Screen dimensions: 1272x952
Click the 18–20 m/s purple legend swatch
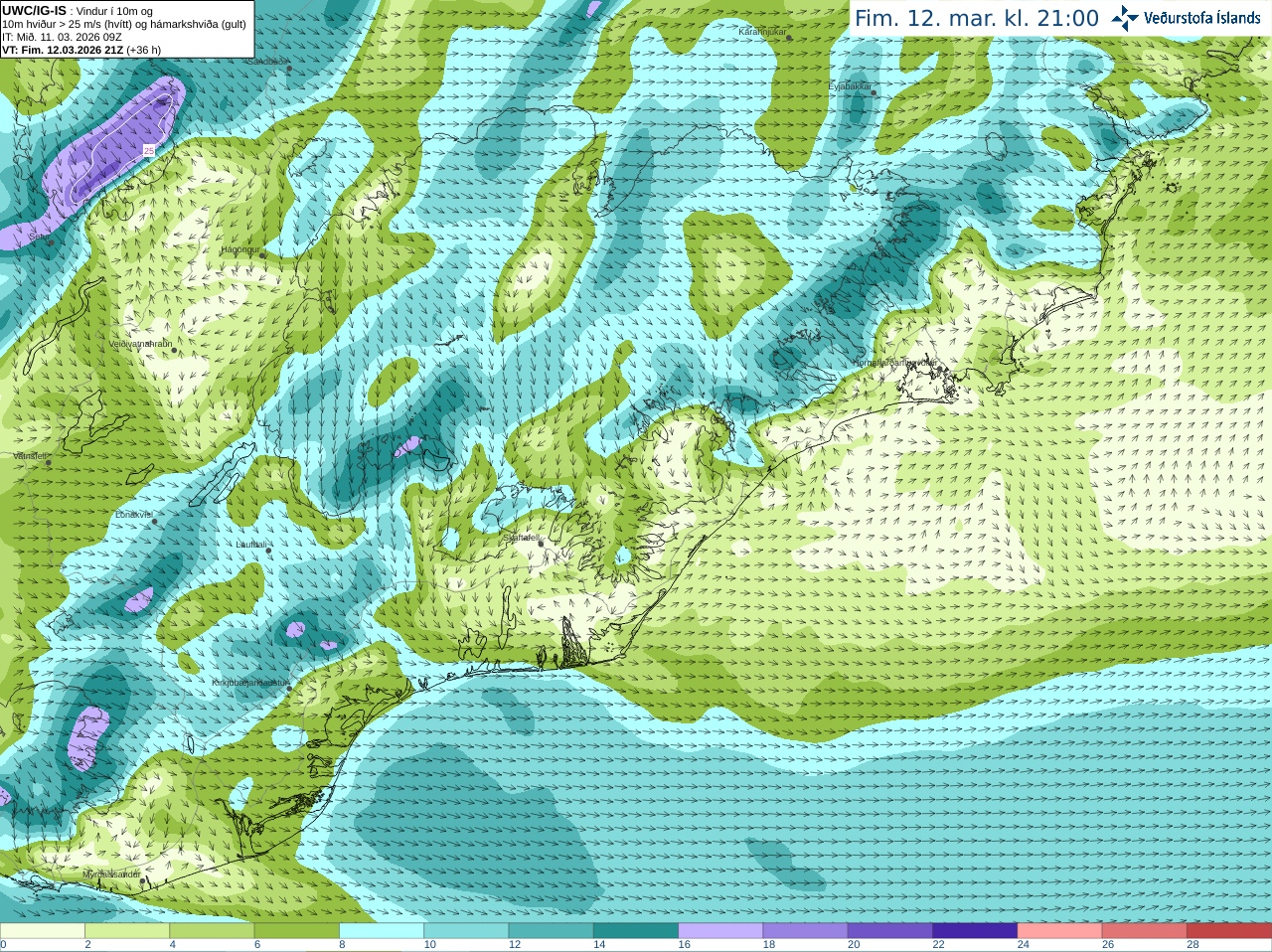[806, 931]
